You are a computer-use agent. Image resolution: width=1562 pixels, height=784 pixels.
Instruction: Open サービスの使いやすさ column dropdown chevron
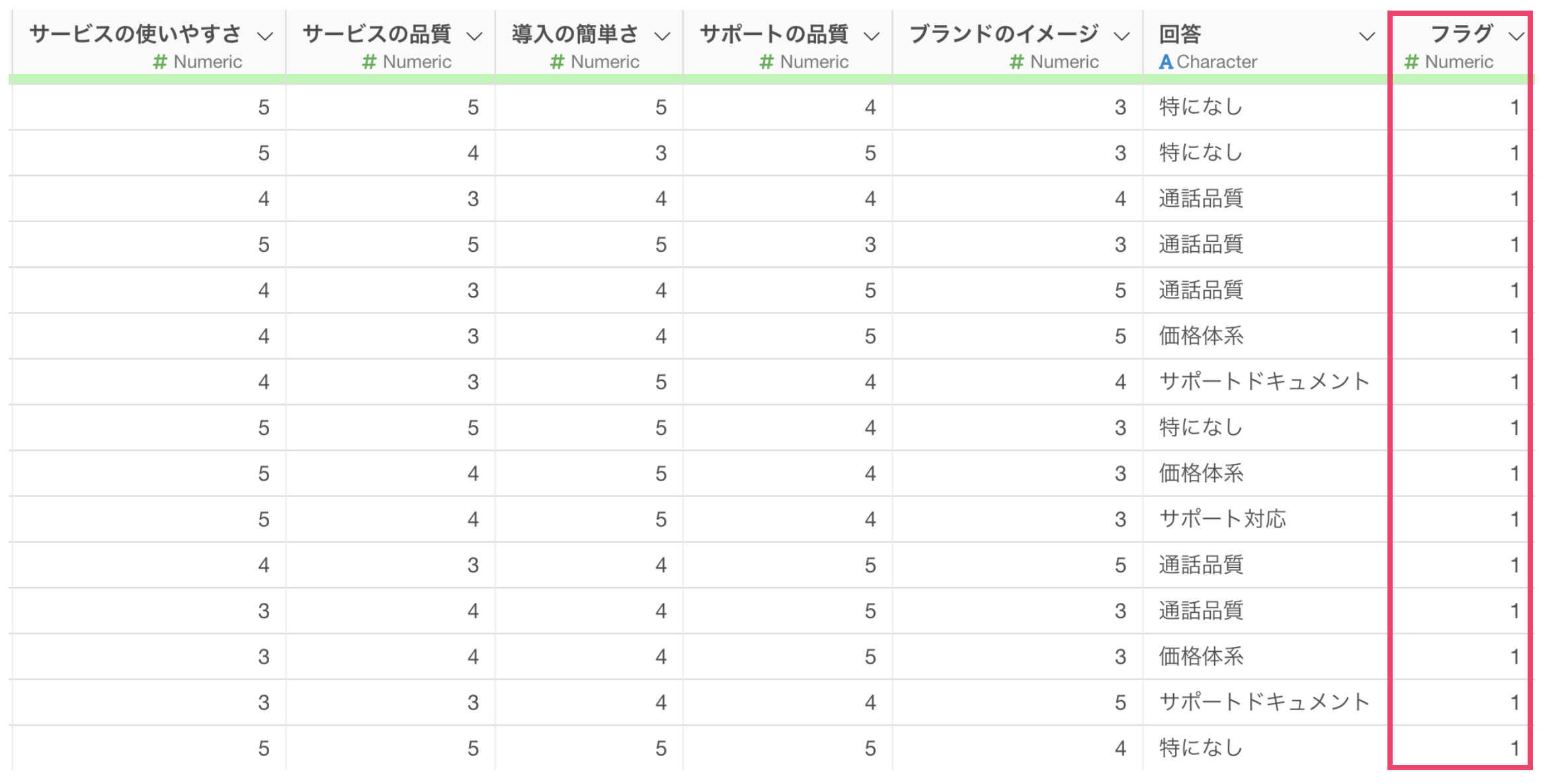(265, 36)
